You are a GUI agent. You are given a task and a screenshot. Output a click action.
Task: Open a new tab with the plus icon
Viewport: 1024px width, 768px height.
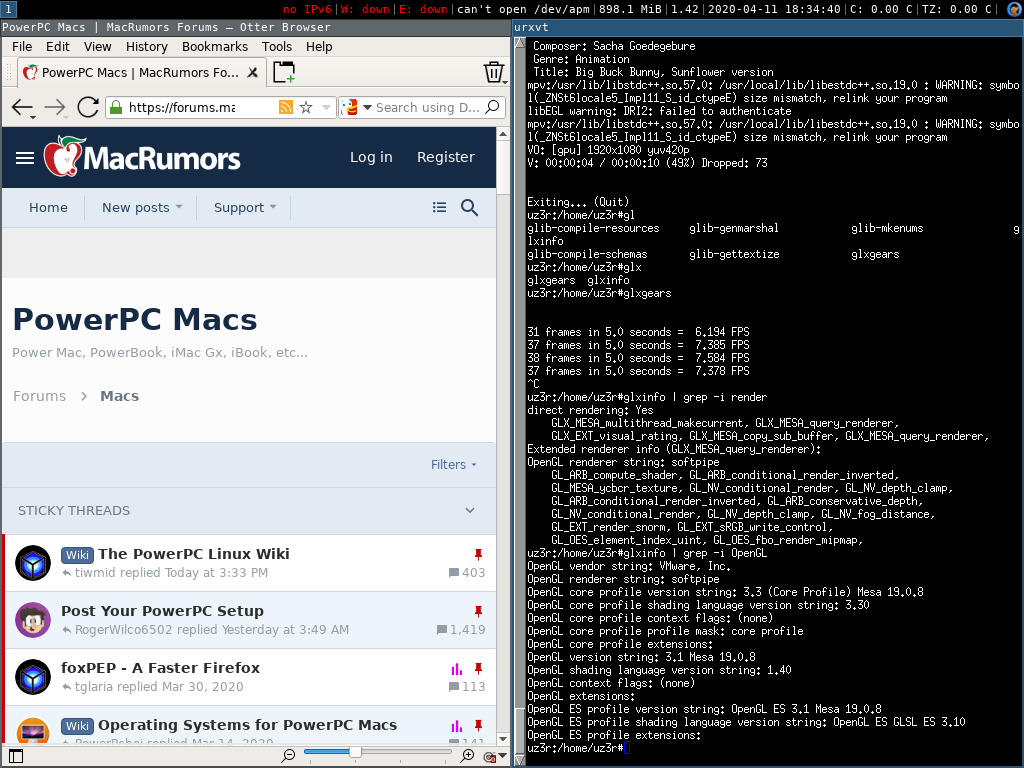(x=284, y=72)
